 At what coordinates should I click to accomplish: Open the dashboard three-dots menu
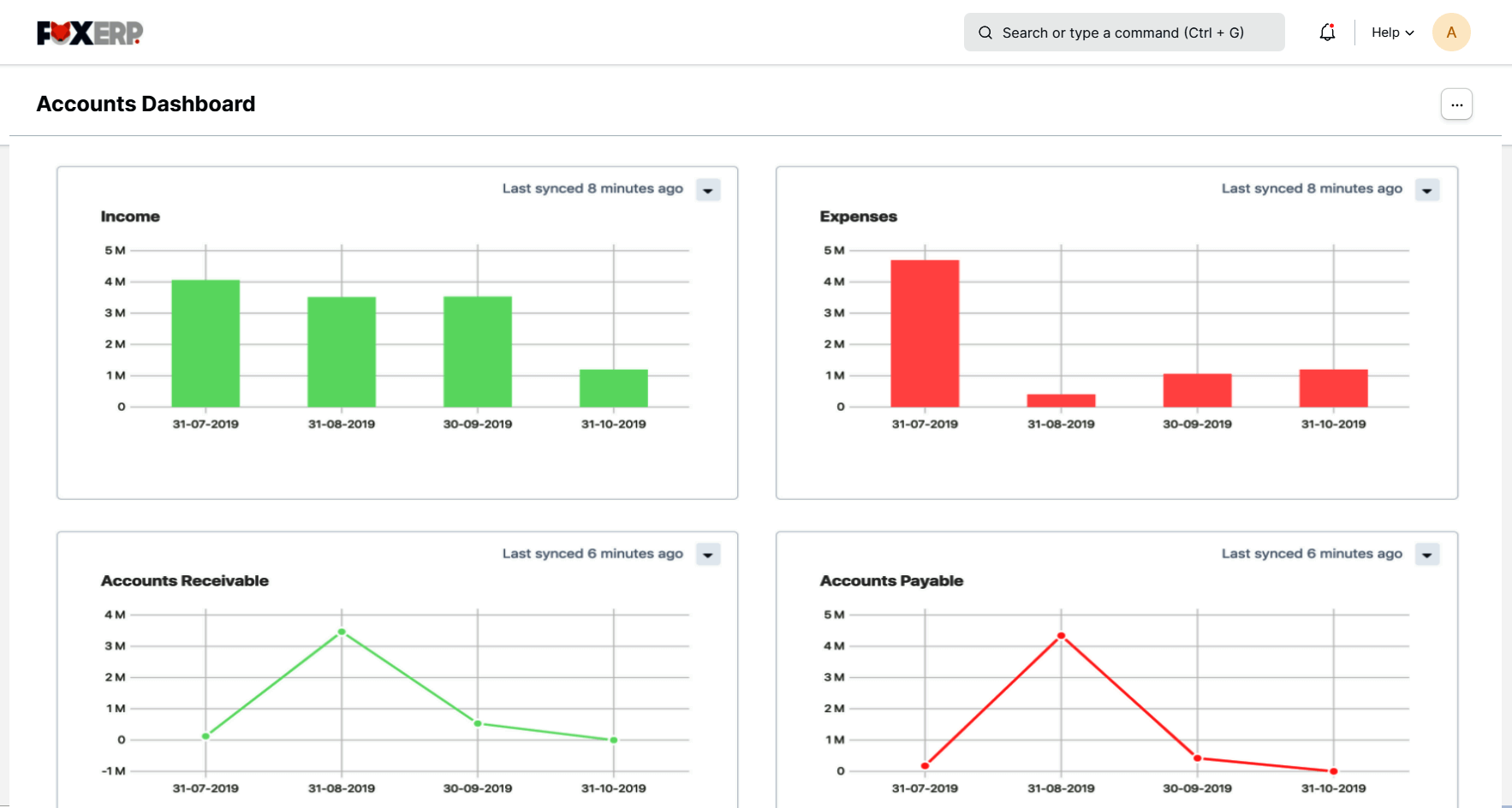click(1455, 104)
